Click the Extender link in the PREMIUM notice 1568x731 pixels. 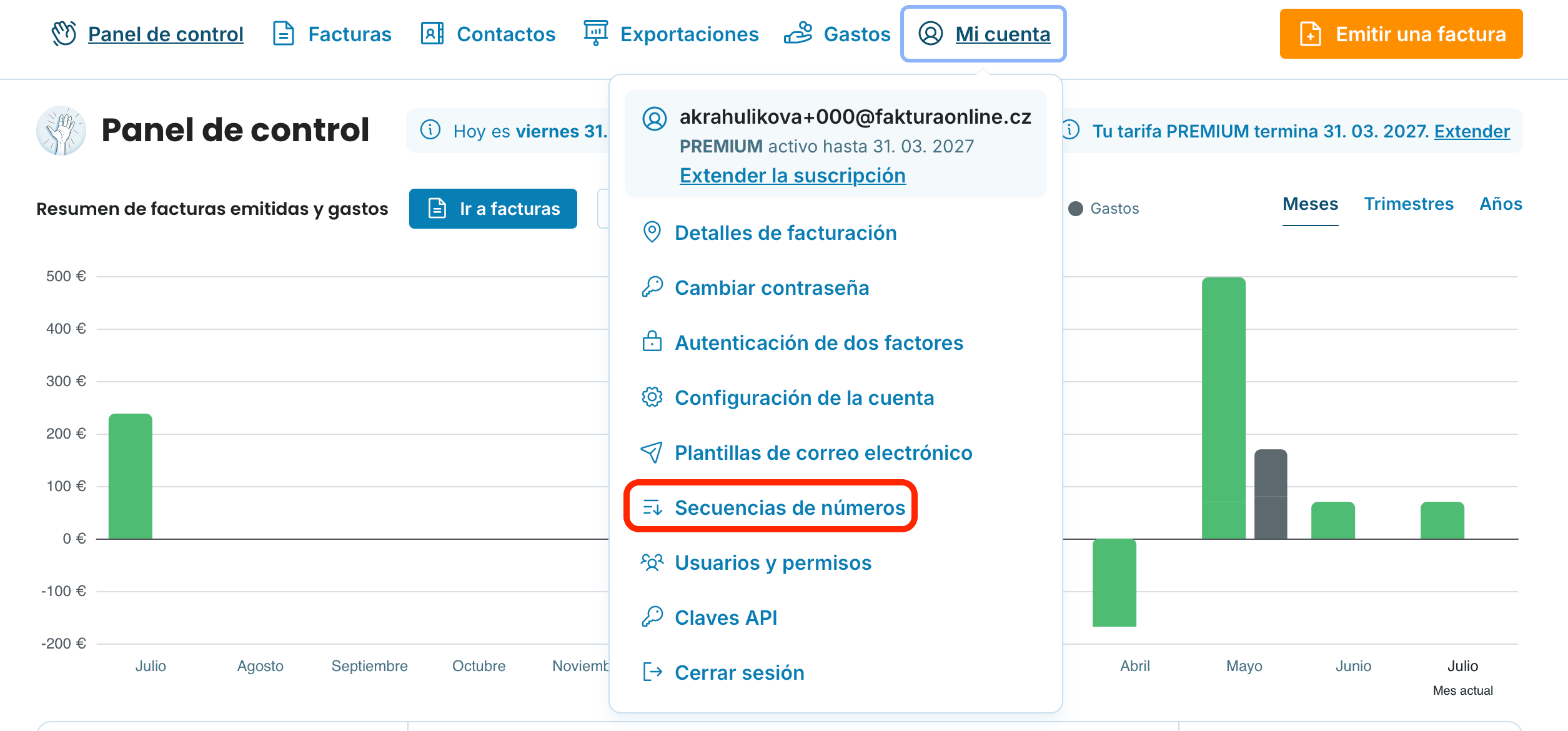click(x=1472, y=131)
